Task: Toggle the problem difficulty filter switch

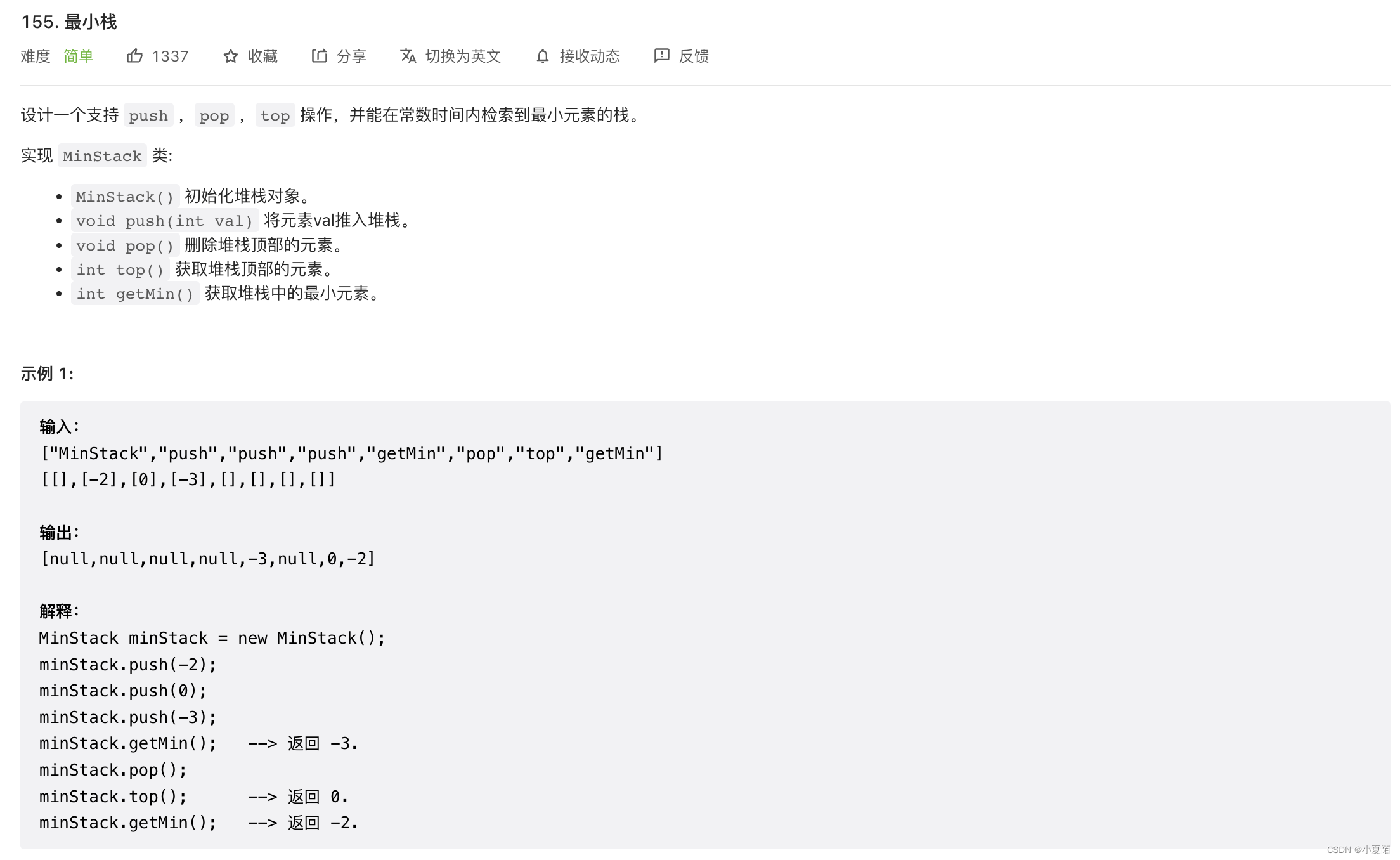Action: coord(78,56)
